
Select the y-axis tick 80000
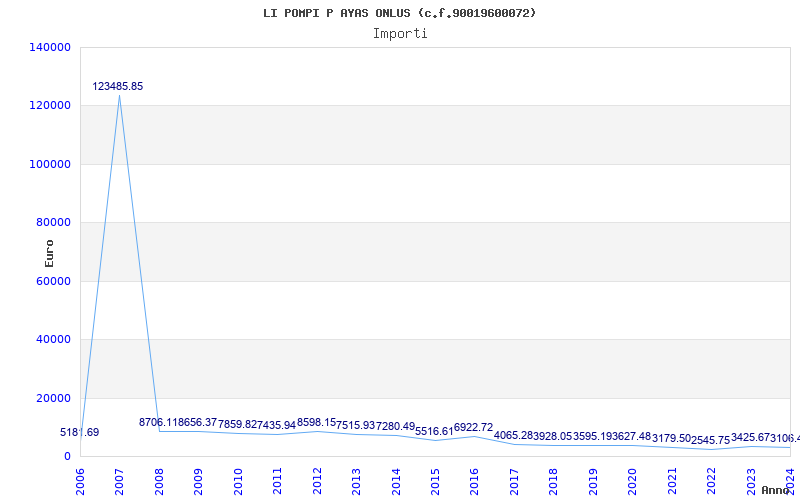pos(53,222)
